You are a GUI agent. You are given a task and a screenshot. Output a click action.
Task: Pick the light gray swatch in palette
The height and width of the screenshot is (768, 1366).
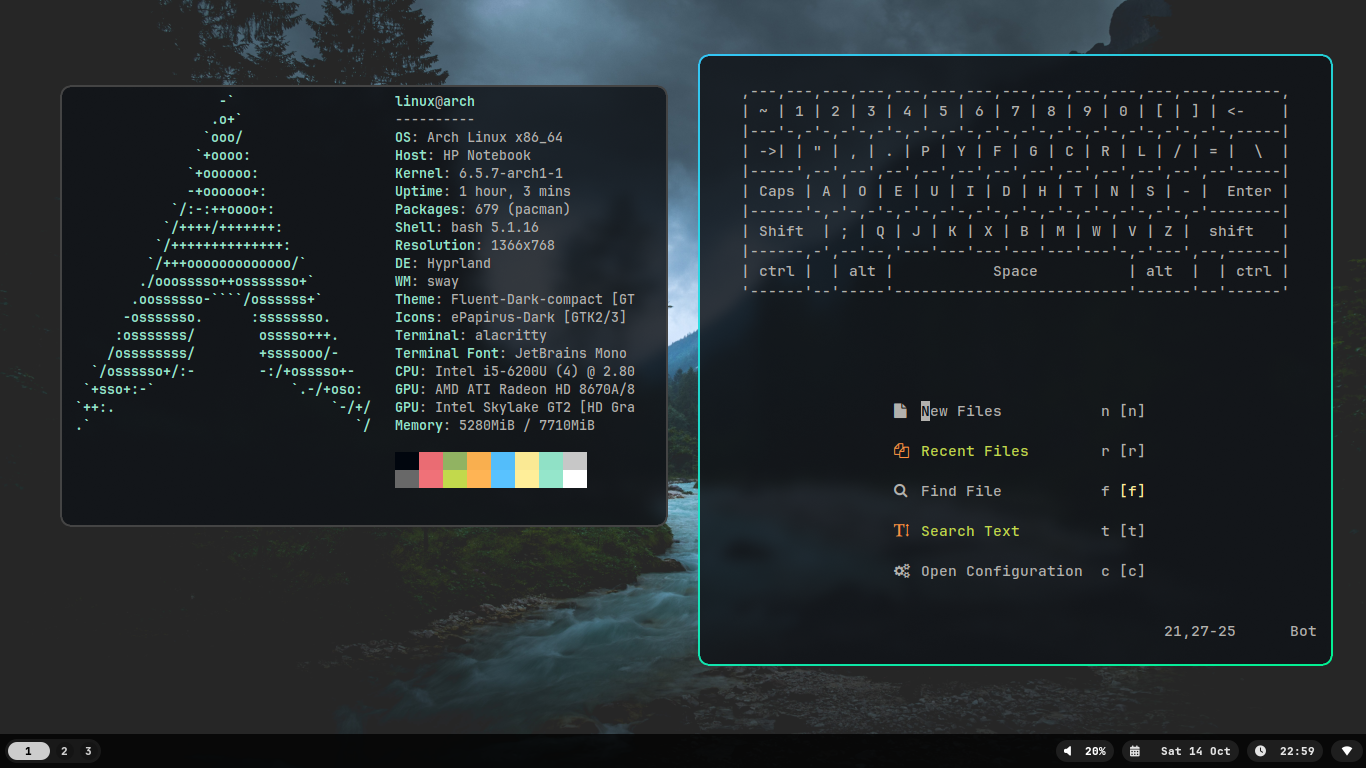click(575, 461)
